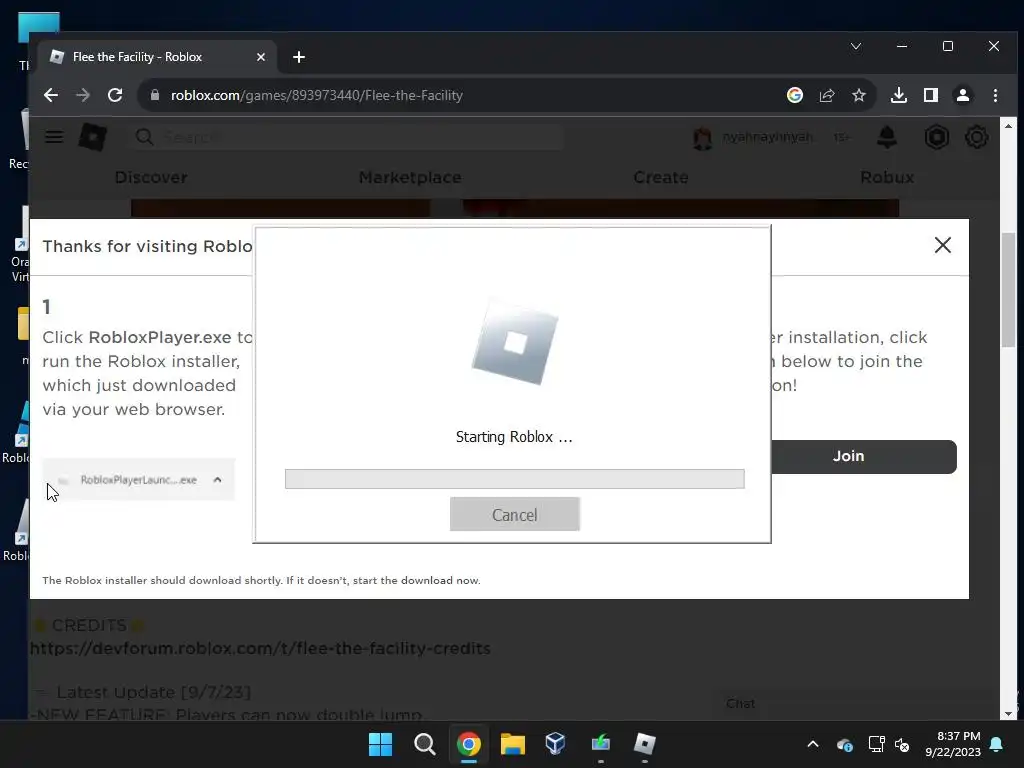
Task: Click the network tray icon
Action: point(876,744)
